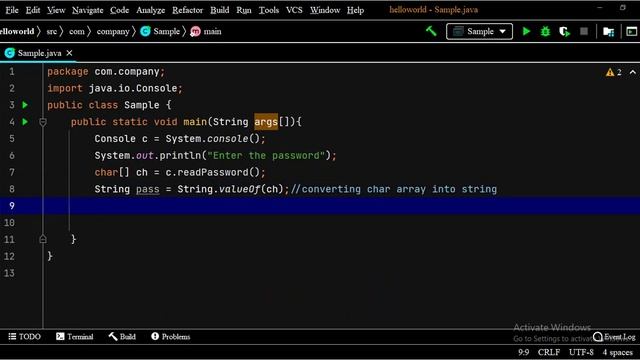Click the com breadcrumb

click(76, 31)
